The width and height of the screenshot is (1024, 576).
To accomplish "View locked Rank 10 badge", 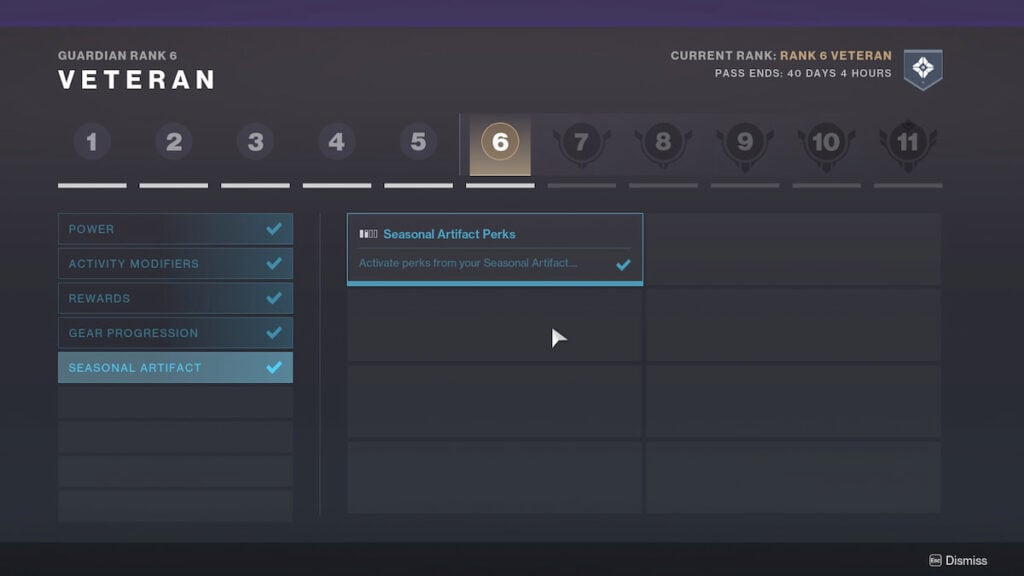I will pos(826,144).
